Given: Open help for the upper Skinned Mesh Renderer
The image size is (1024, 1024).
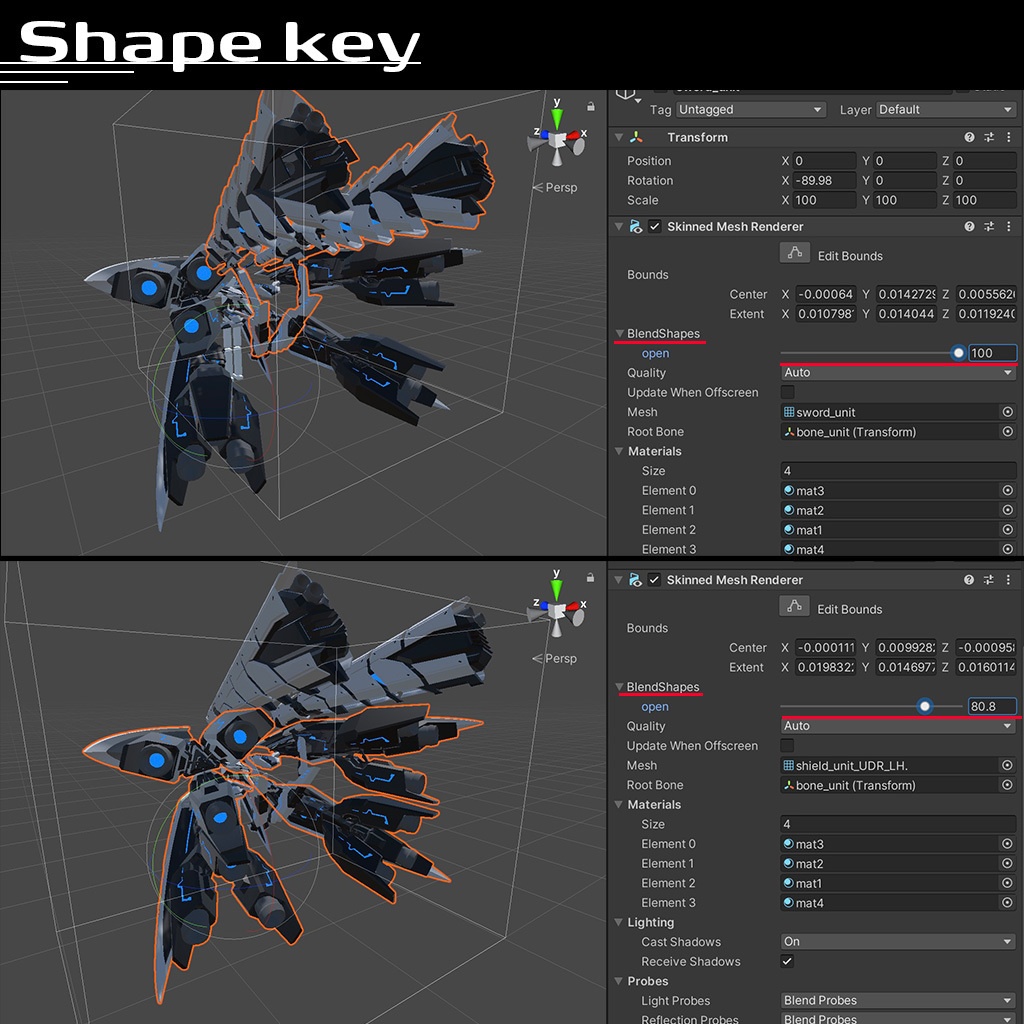Looking at the screenshot, I should (x=969, y=227).
